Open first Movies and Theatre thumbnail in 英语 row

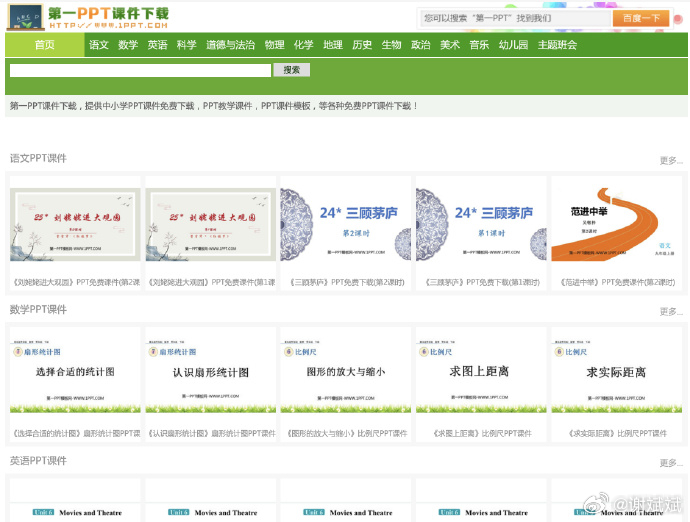click(75, 506)
